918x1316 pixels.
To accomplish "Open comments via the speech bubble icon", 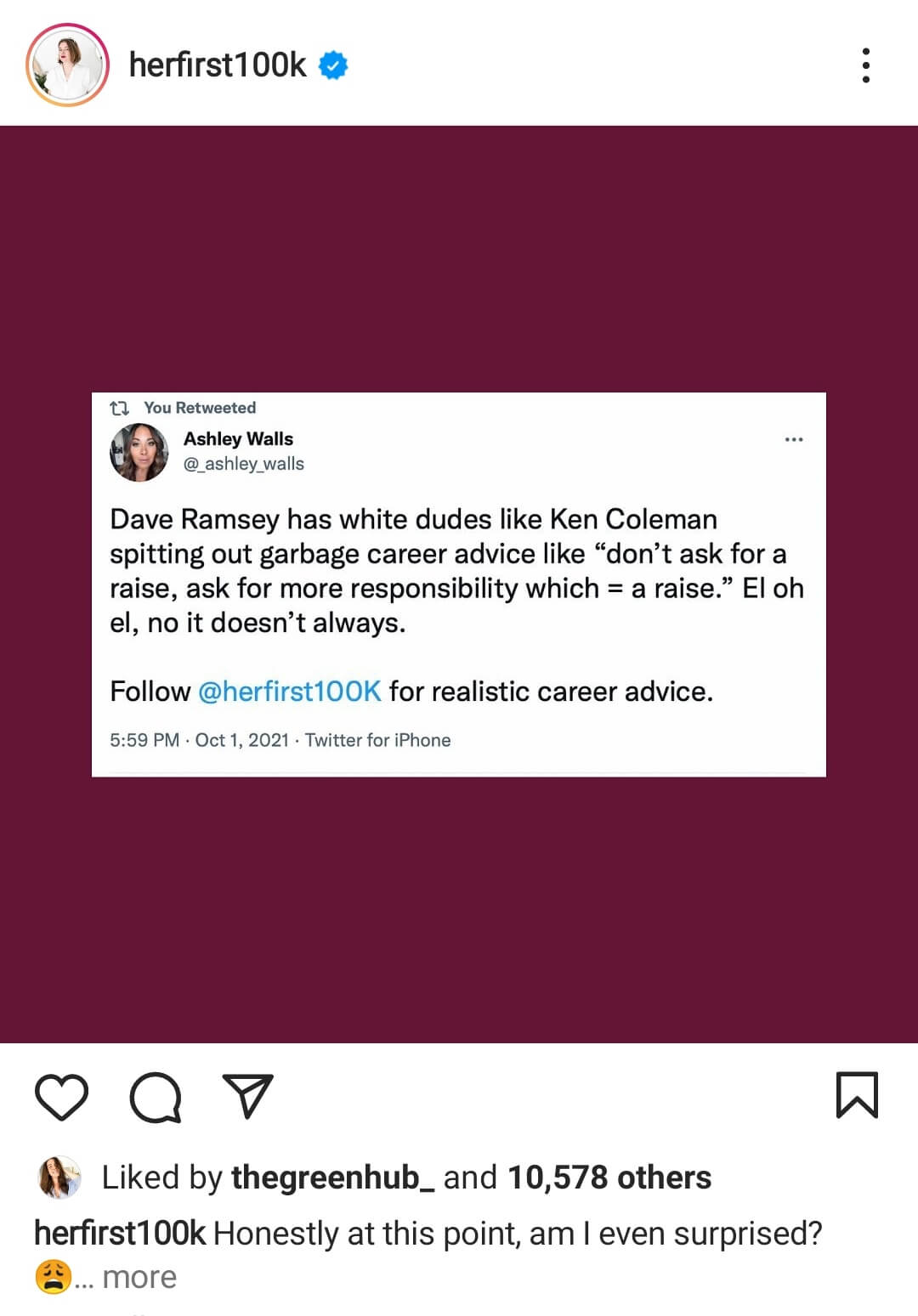I will click(x=155, y=1097).
